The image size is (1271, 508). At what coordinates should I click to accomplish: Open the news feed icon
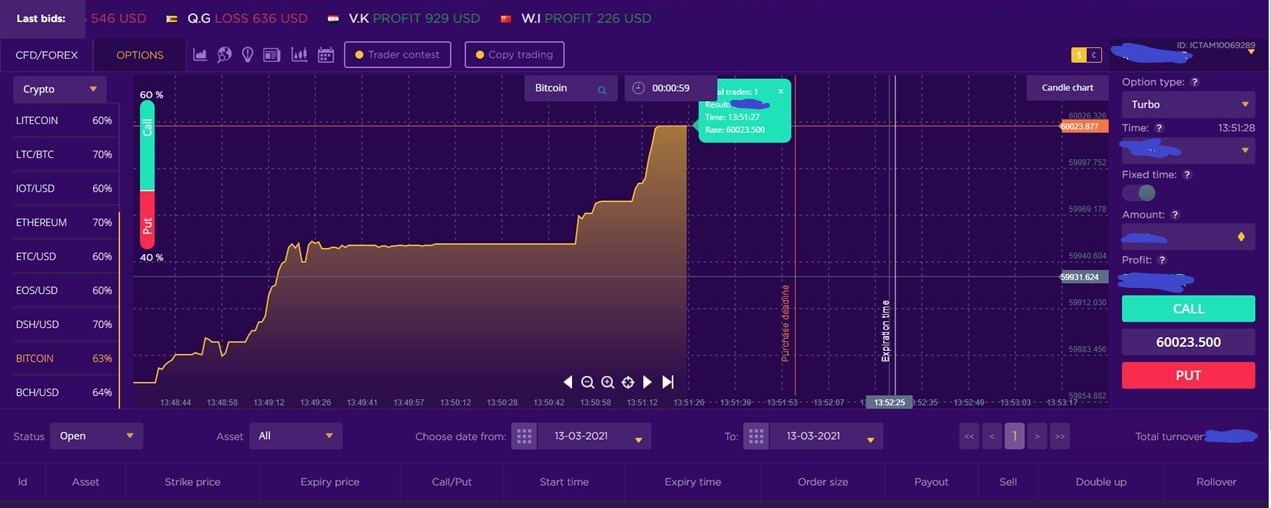coord(272,55)
